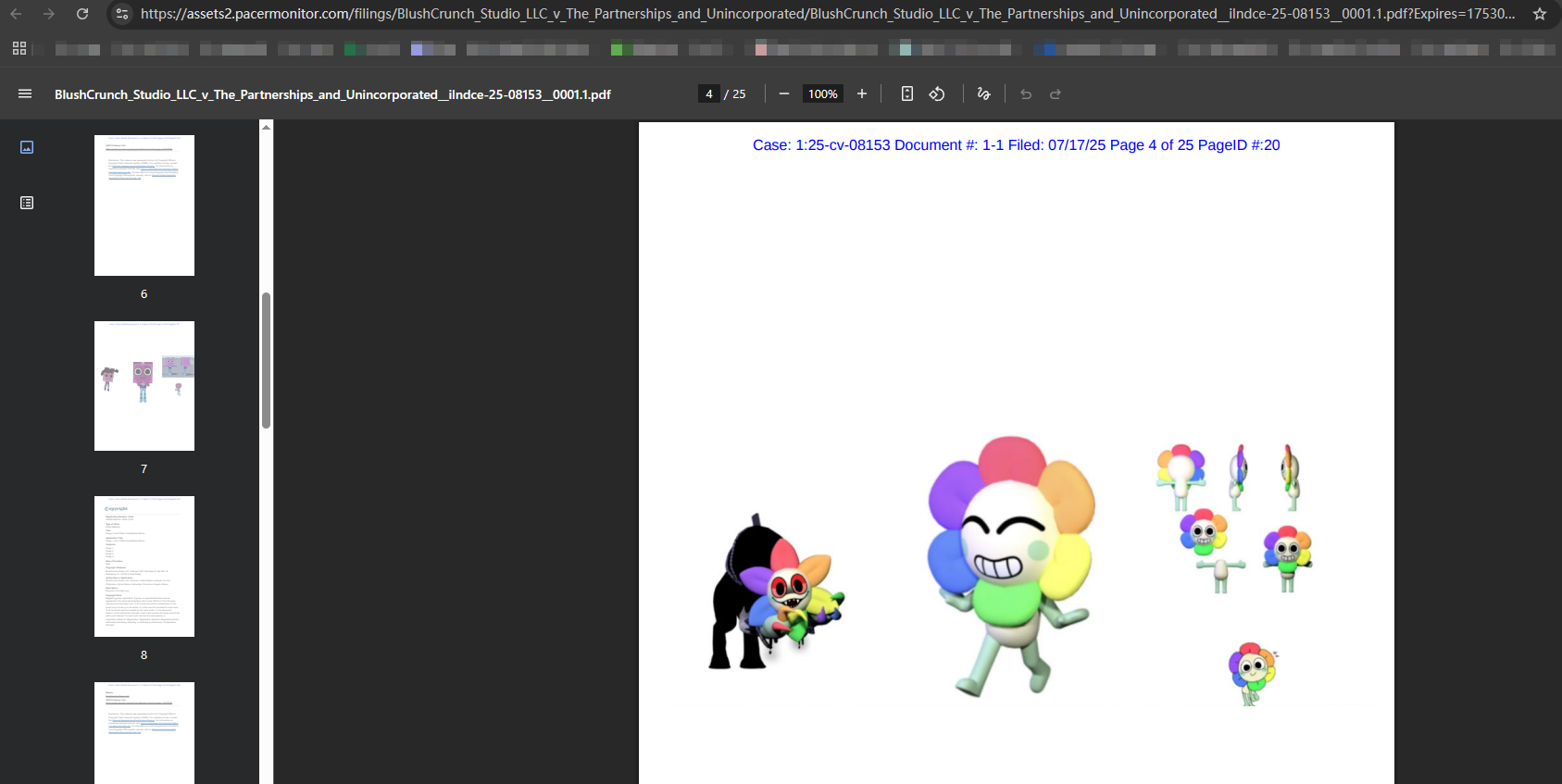The height and width of the screenshot is (784, 1562).
Task: Open the apps grid in bookmarks bar
Action: [x=19, y=48]
